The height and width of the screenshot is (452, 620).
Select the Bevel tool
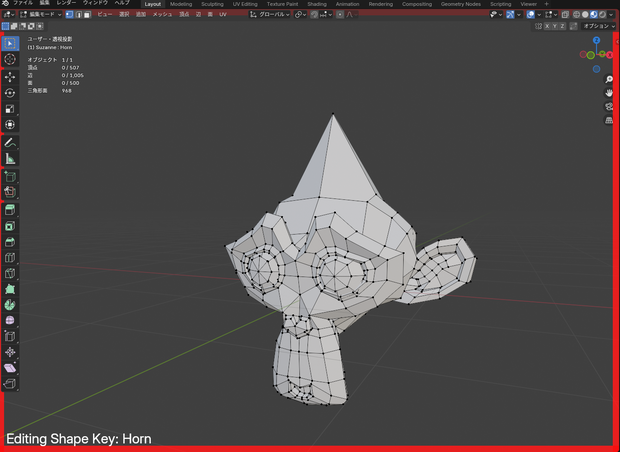(x=10, y=242)
